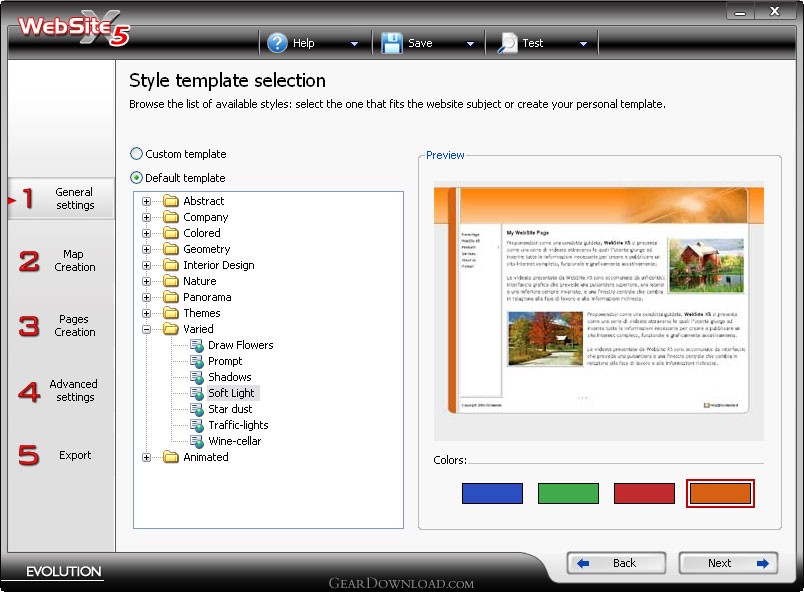The image size is (804, 592).
Task: Click the template preview thumbnail
Action: coord(599,311)
